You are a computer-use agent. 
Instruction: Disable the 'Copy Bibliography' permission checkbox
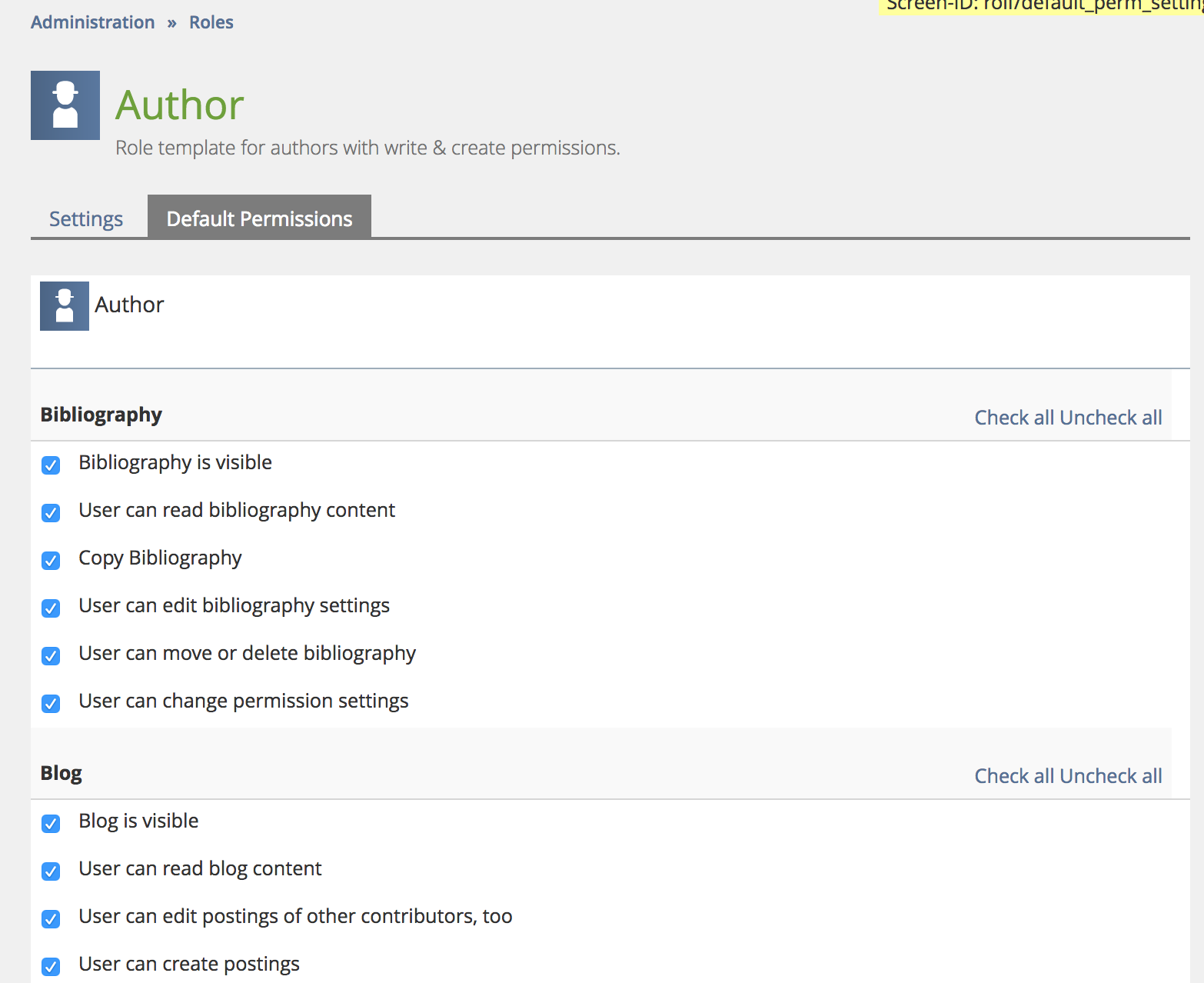tap(51, 561)
